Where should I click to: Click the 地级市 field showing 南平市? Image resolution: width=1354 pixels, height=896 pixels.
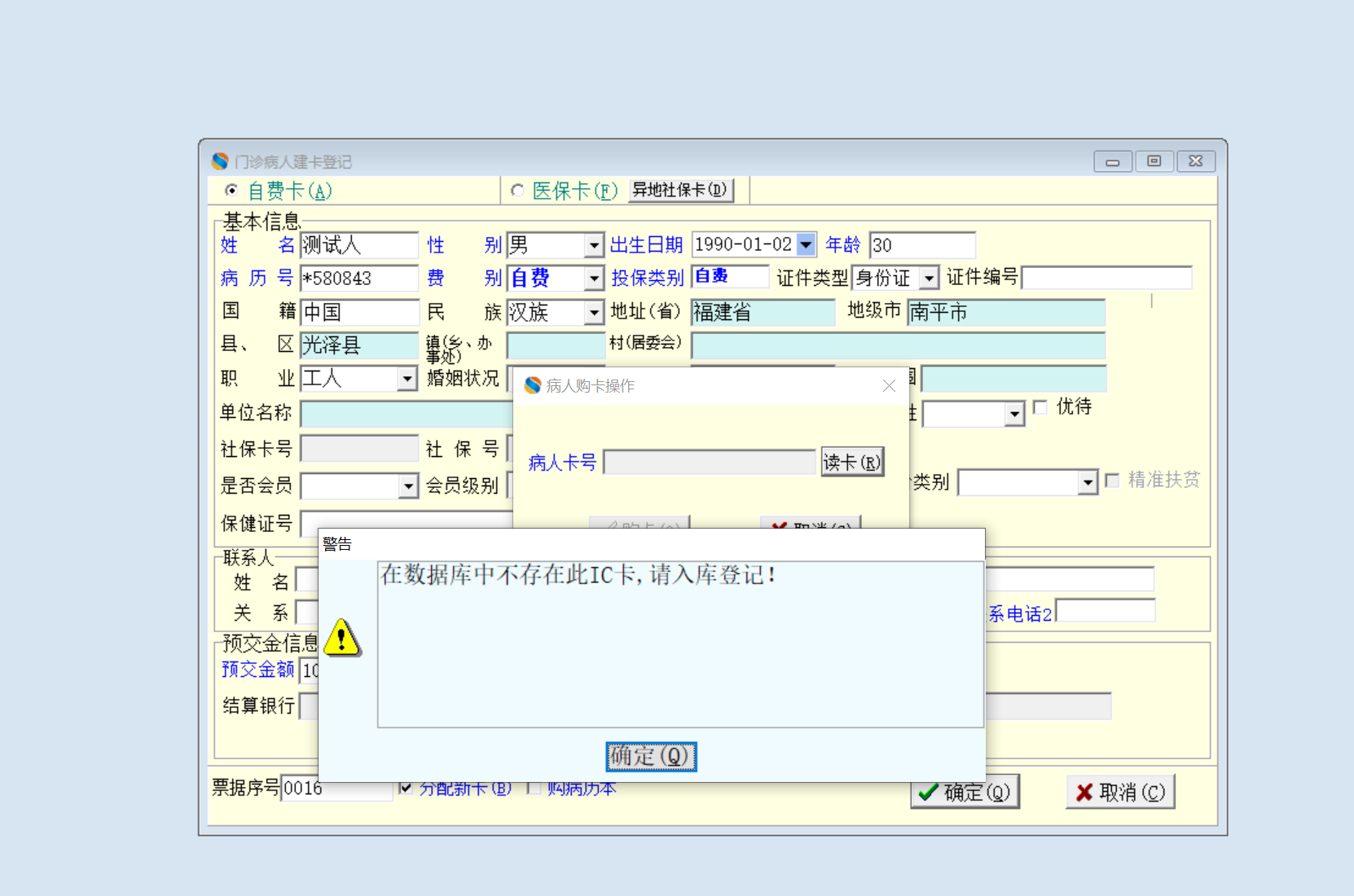click(x=1006, y=312)
